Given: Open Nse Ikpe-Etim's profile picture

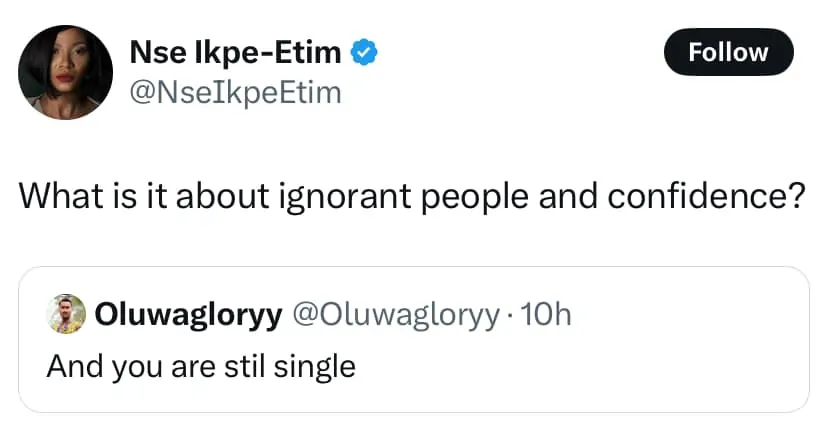Looking at the screenshot, I should 66,72.
